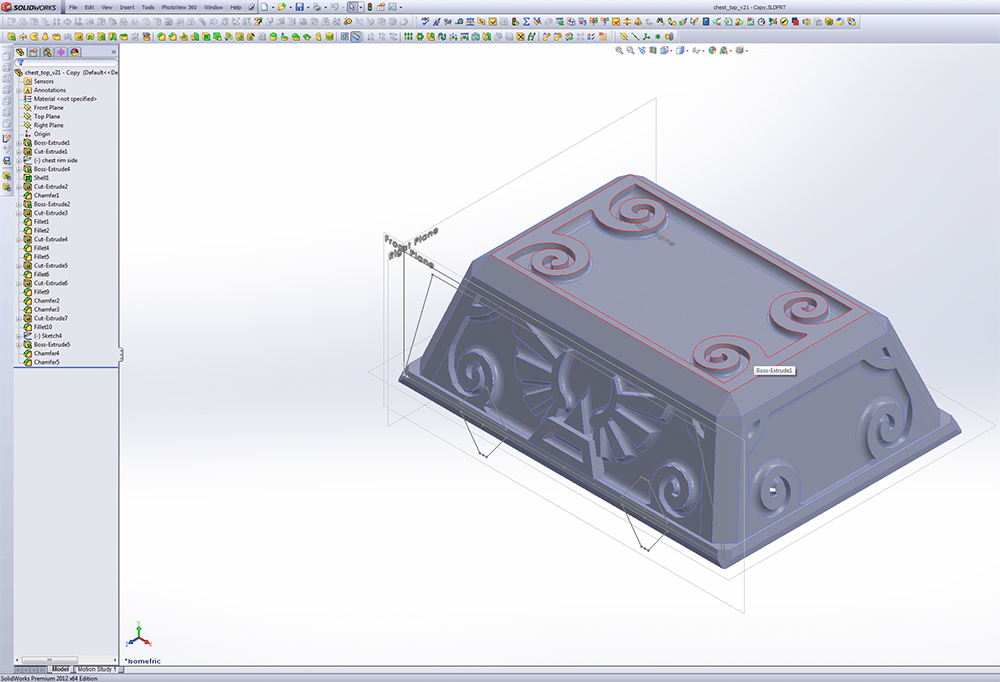Select the Shell1 feature

click(x=41, y=178)
